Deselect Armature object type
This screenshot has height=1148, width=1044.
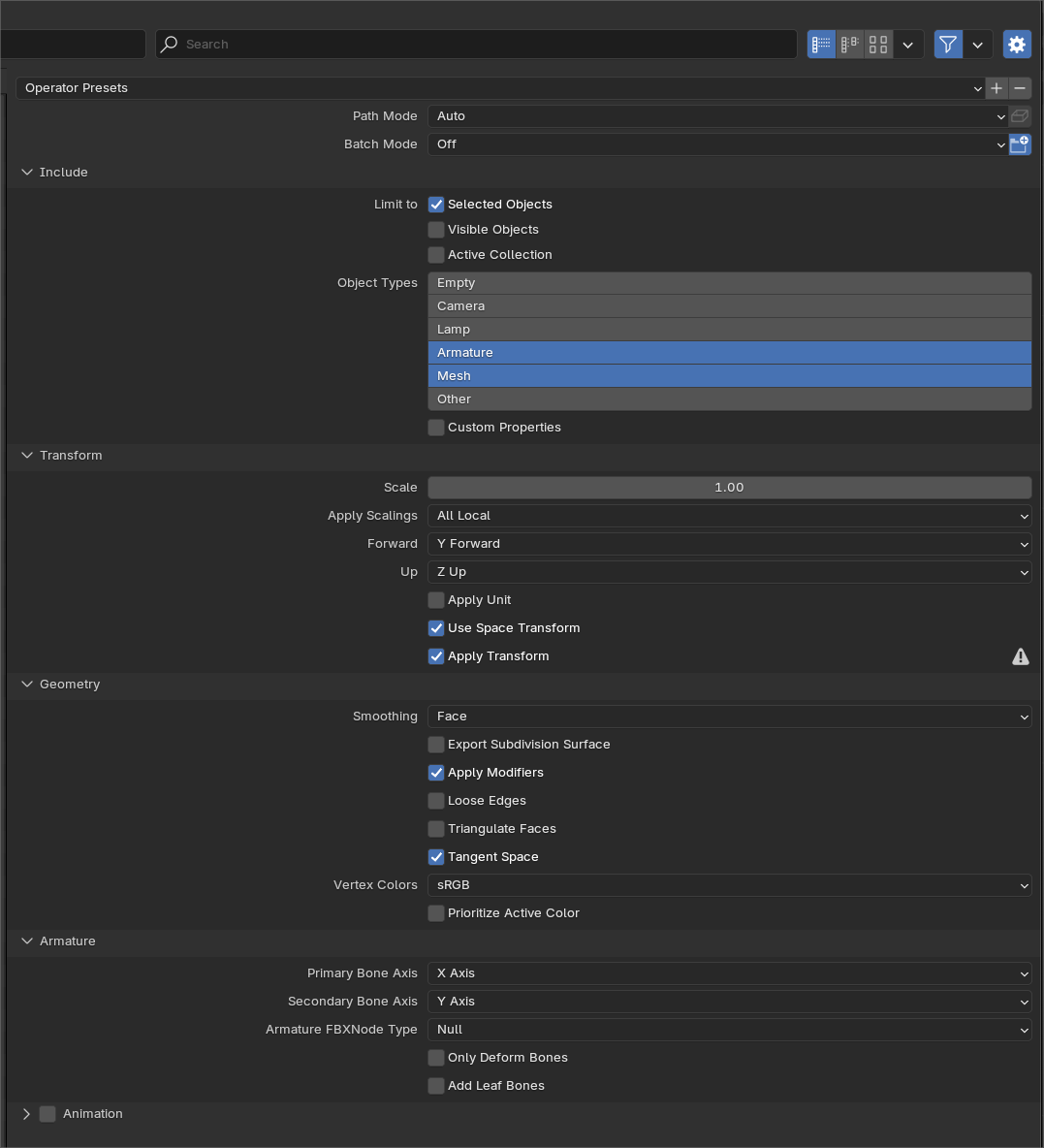730,353
